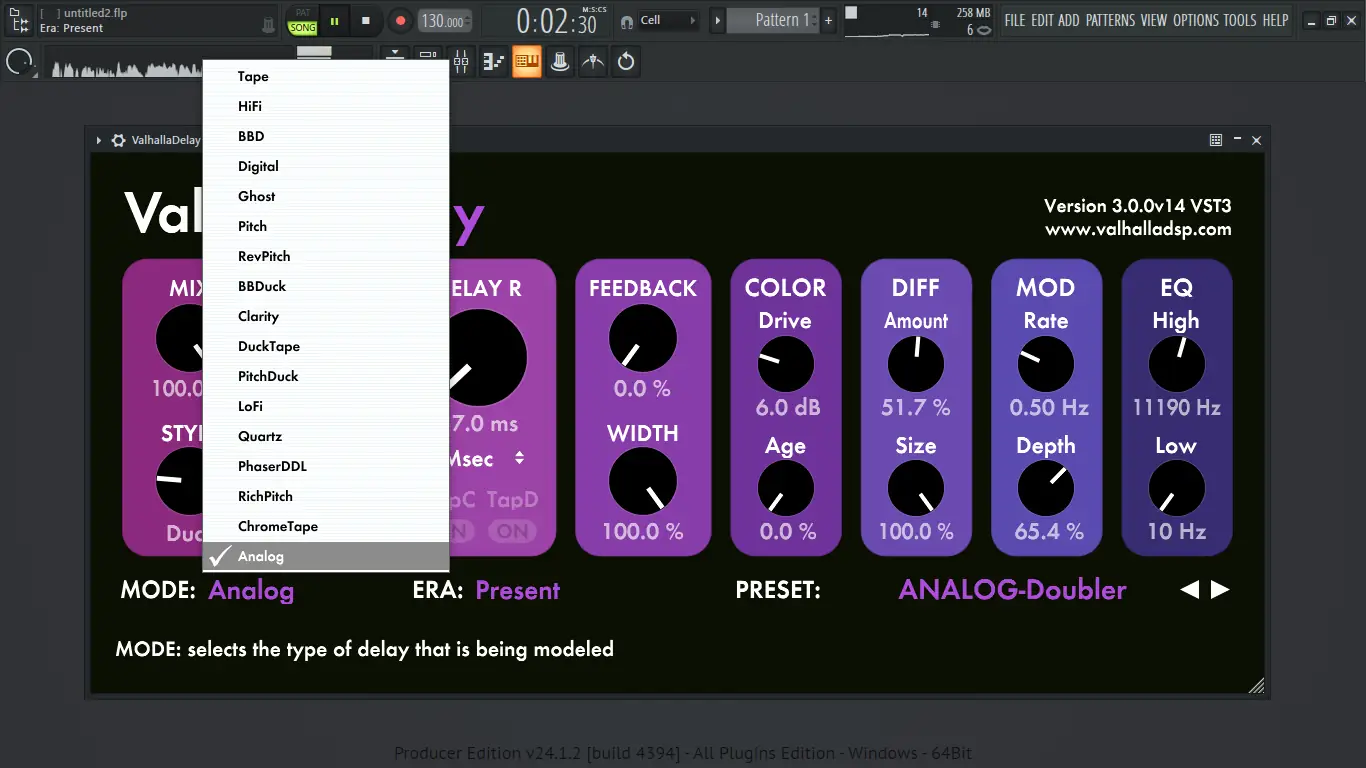Click the arrow left of Pattern 1
The height and width of the screenshot is (768, 1366).
pyautogui.click(x=717, y=20)
